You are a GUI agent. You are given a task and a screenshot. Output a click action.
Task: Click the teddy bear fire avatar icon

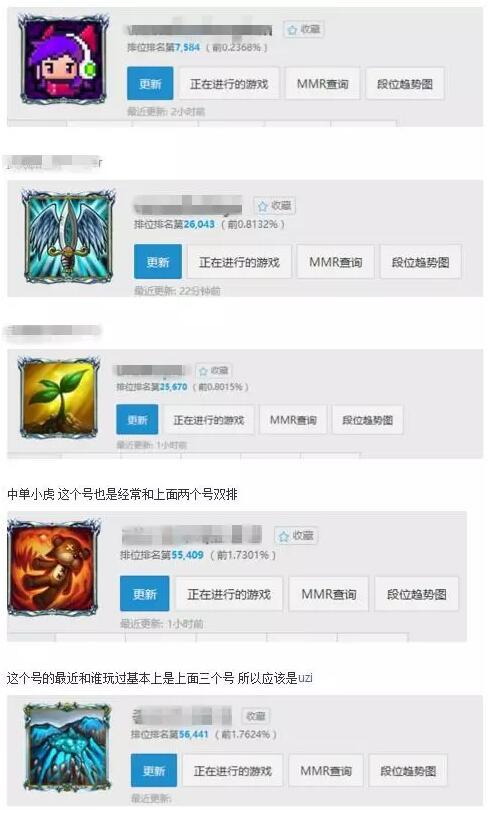point(53,566)
